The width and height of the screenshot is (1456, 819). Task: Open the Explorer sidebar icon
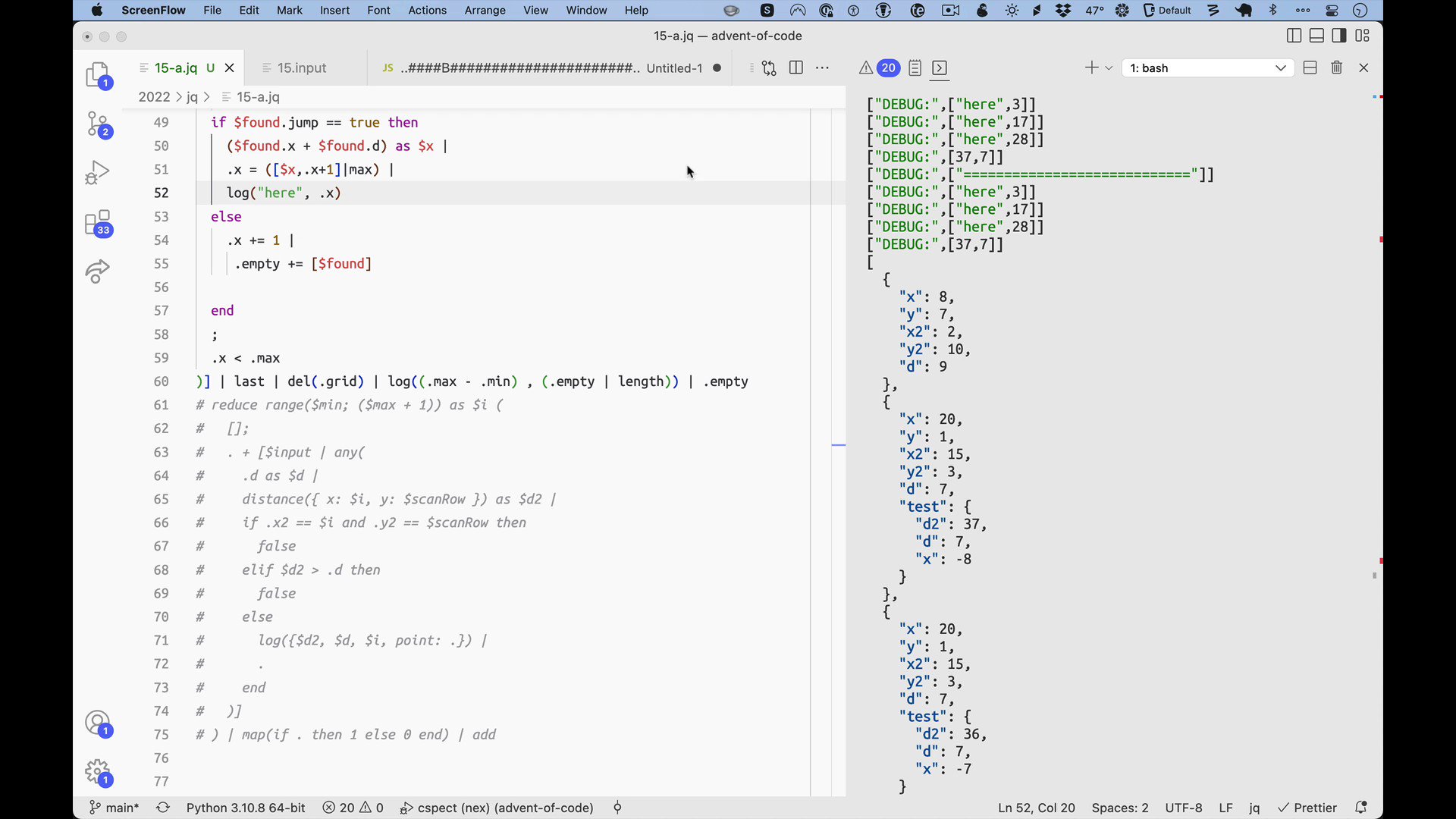tap(98, 74)
